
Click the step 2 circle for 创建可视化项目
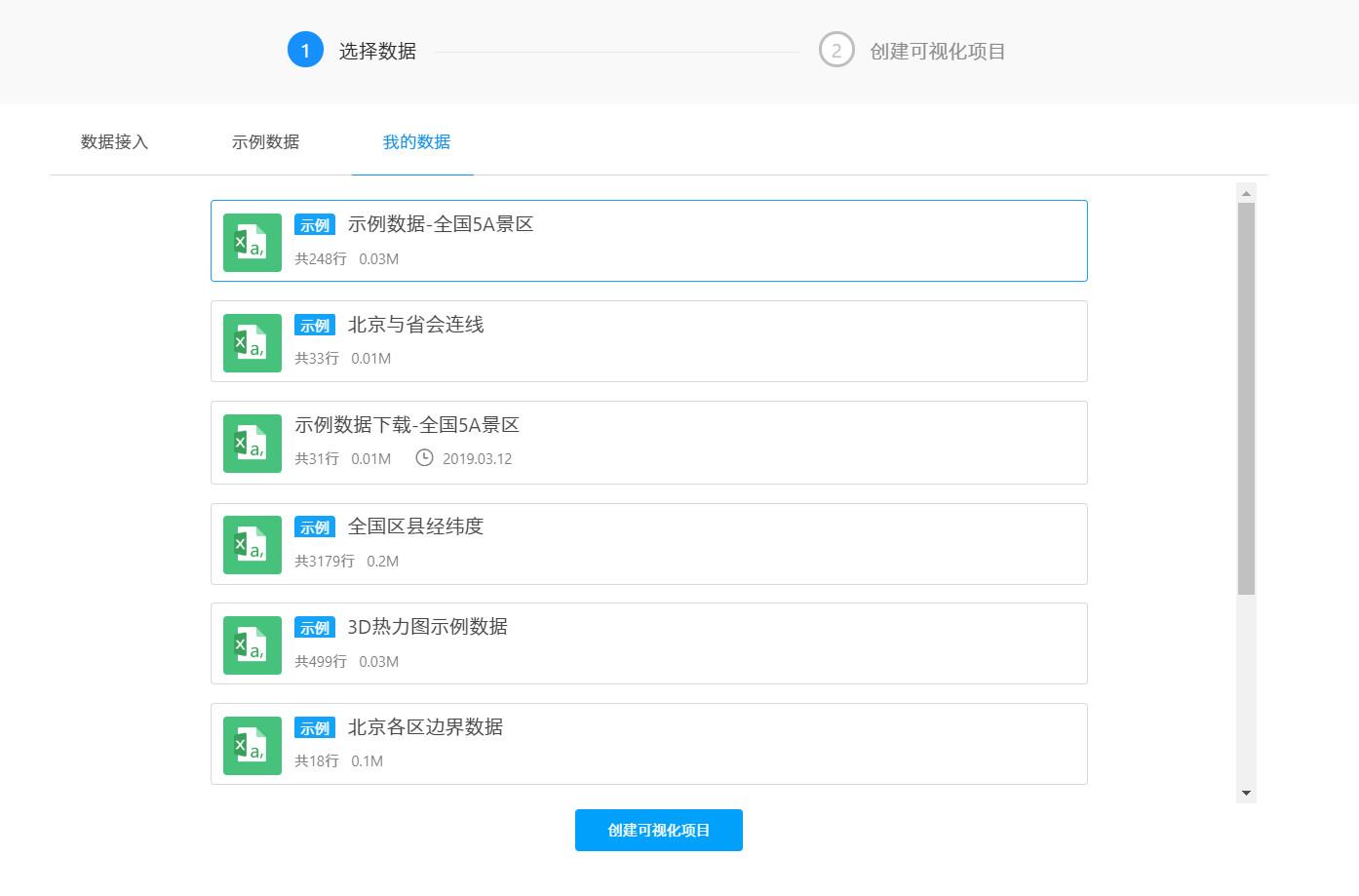tap(836, 51)
